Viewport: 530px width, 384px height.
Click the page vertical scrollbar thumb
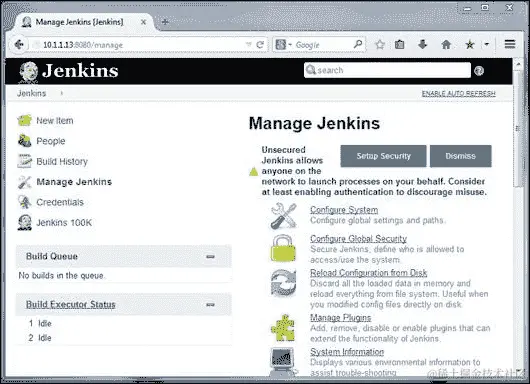pyautogui.click(x=518, y=128)
